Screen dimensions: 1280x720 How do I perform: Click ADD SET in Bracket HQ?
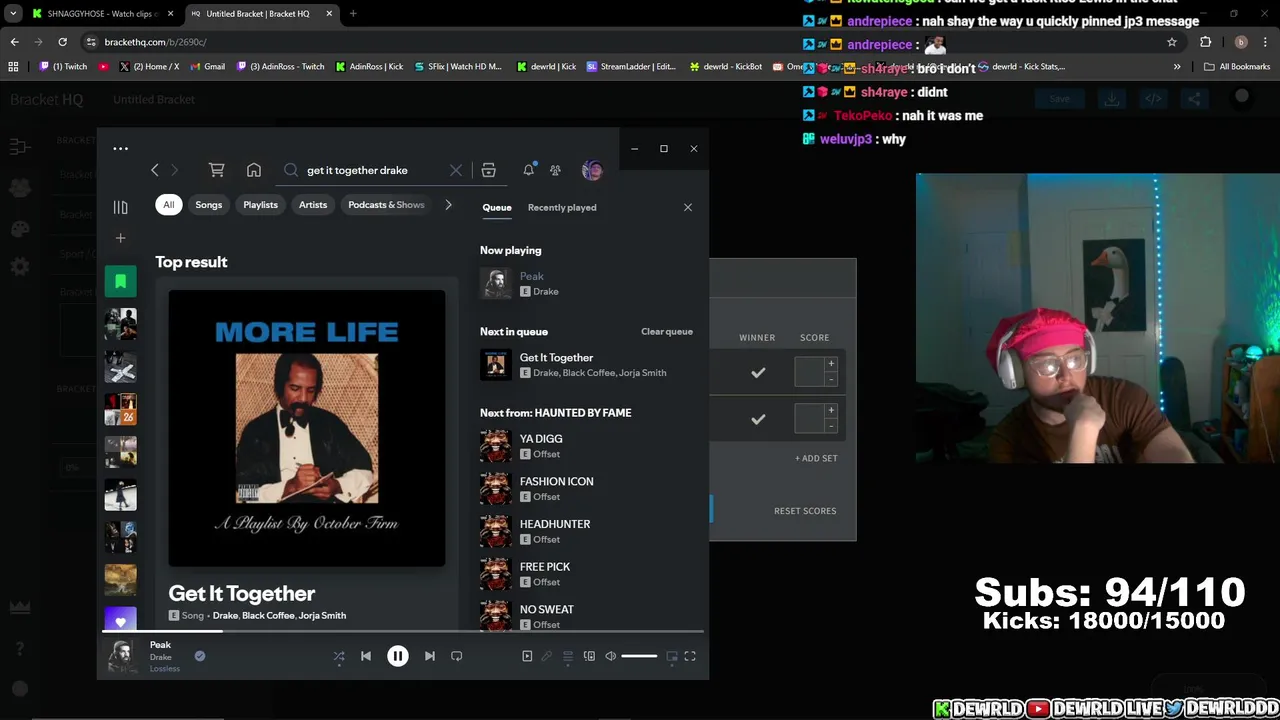816,458
